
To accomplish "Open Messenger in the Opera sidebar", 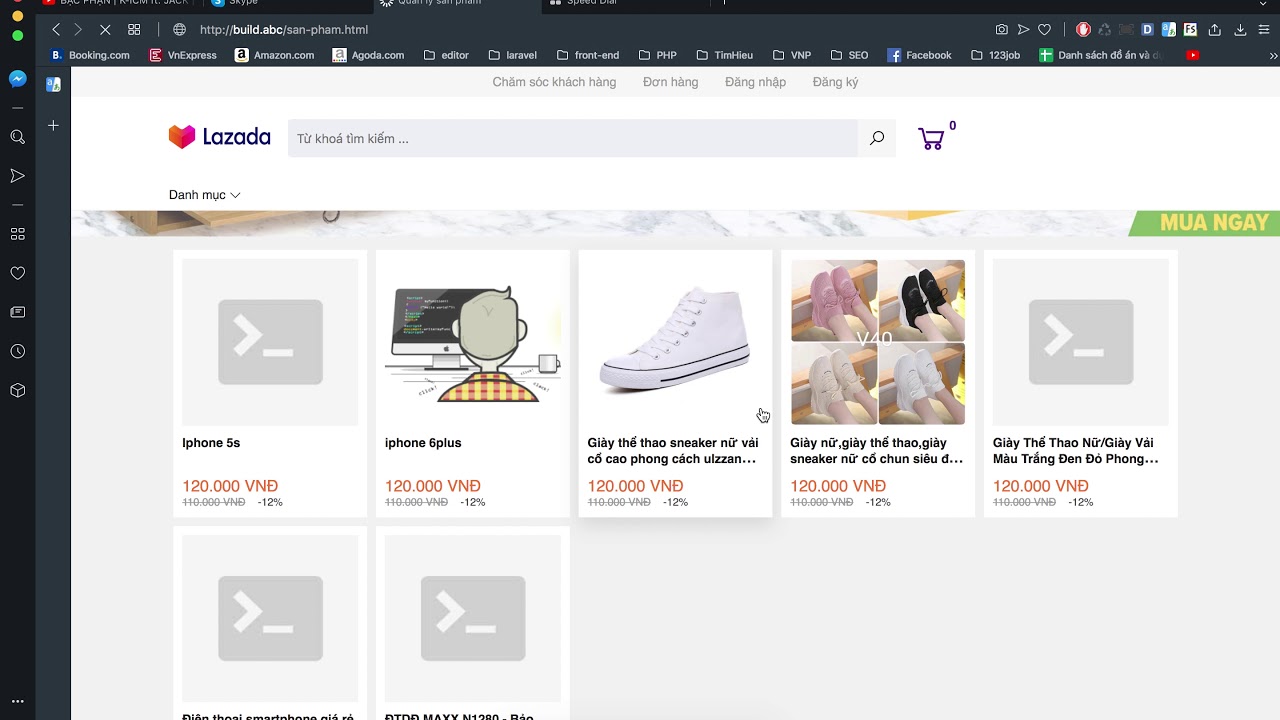I will [x=17, y=78].
